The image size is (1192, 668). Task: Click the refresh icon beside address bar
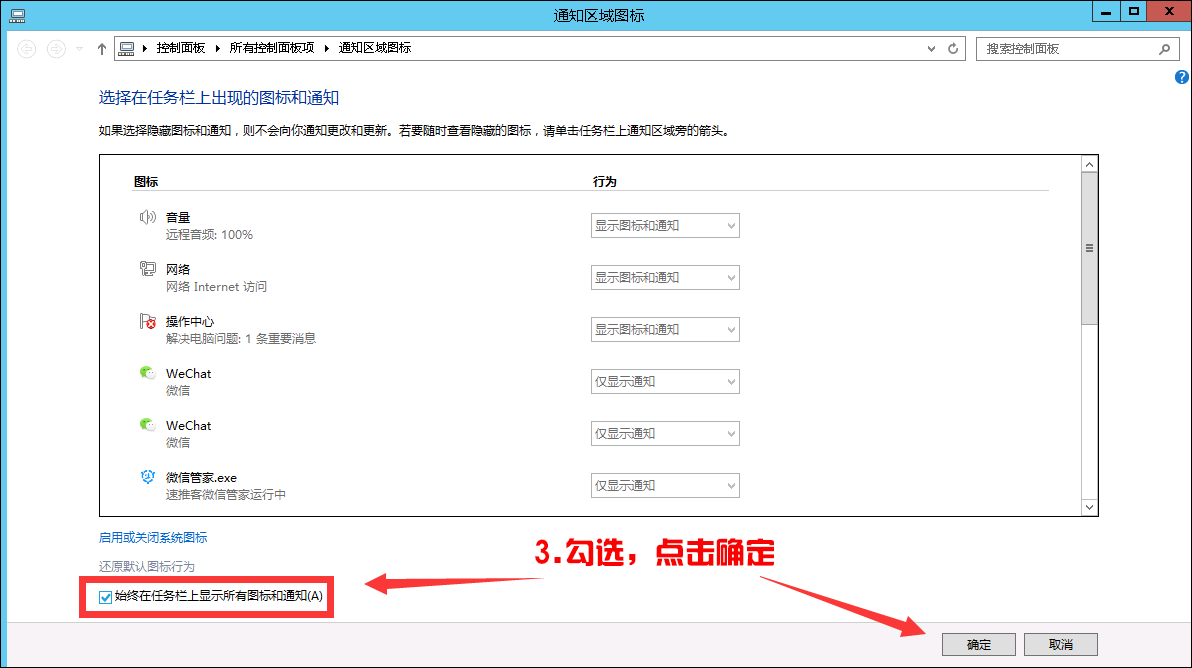(x=951, y=47)
